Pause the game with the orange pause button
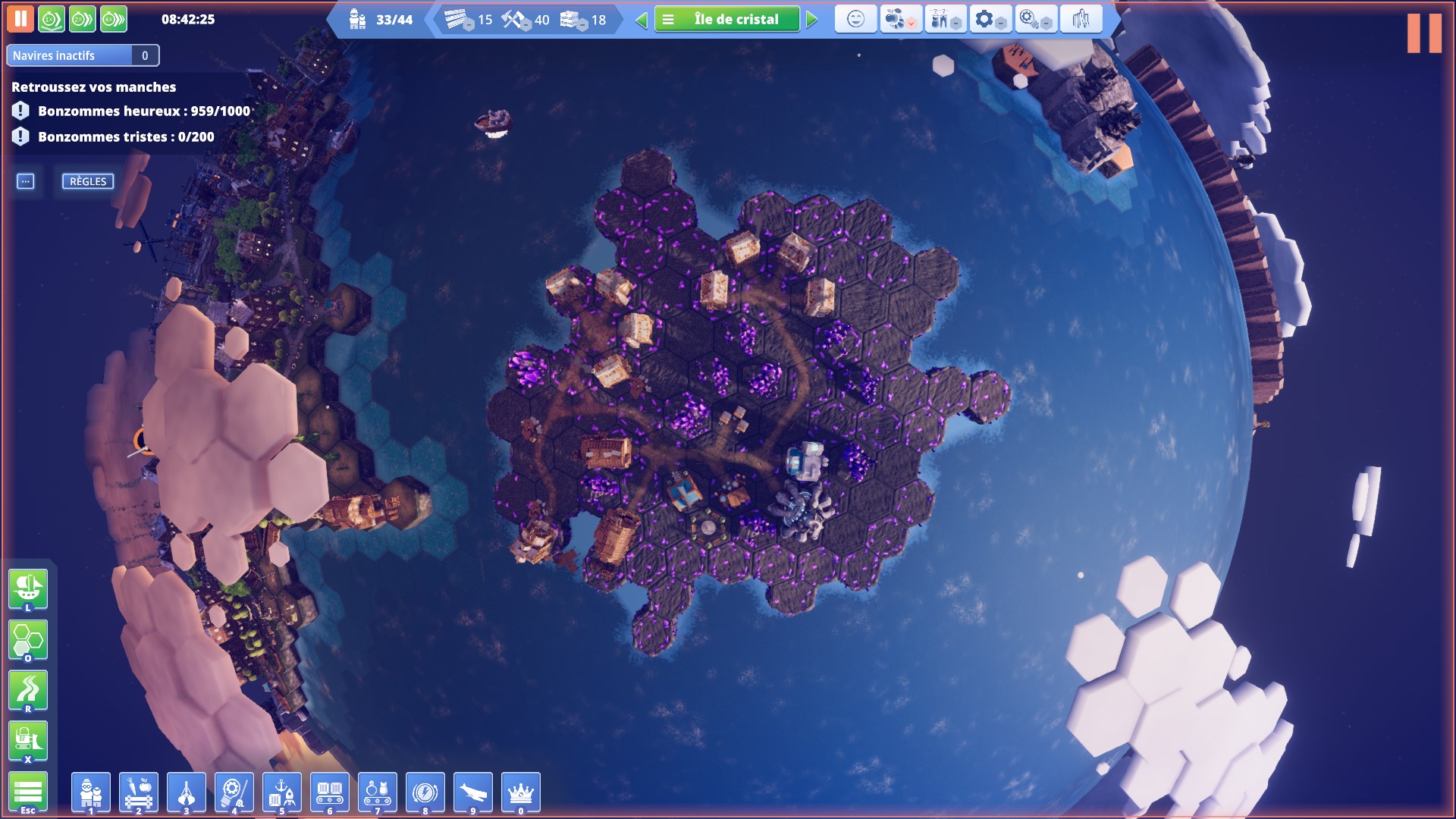 (20, 19)
